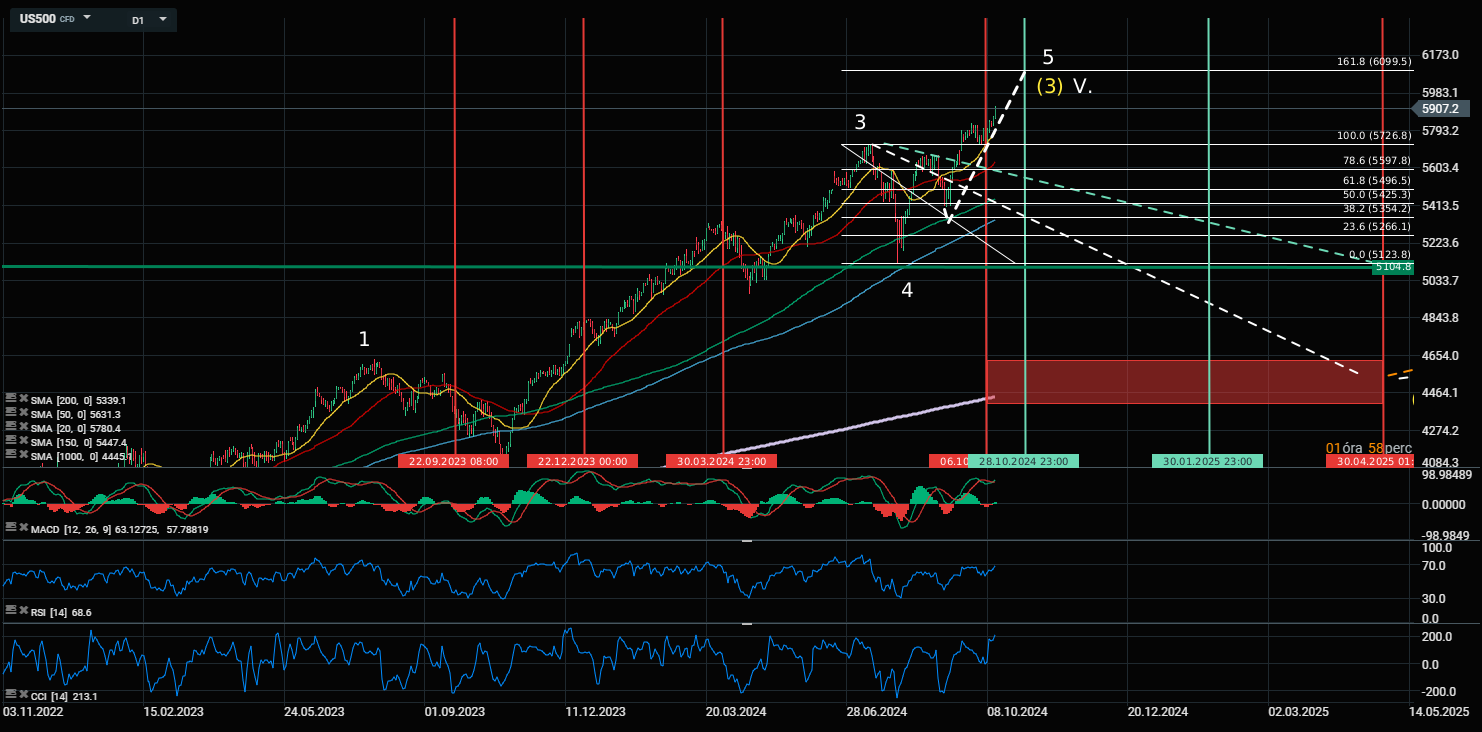Remove the SMA 50 indicator

click(x=23, y=413)
